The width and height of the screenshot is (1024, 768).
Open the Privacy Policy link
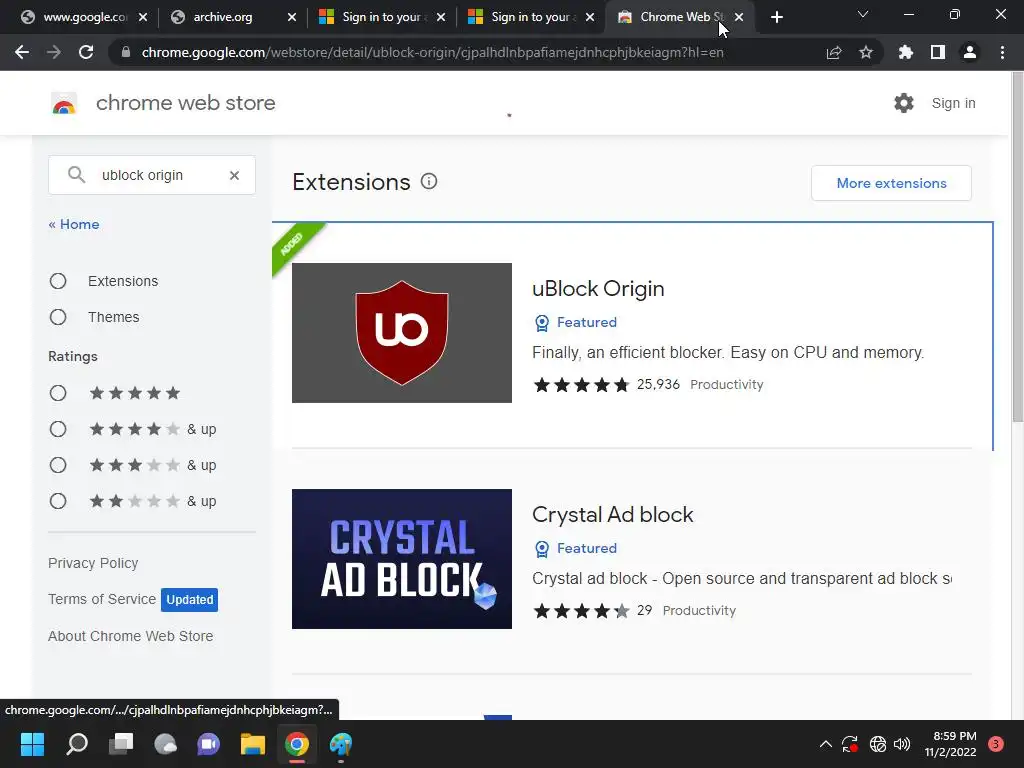click(93, 563)
